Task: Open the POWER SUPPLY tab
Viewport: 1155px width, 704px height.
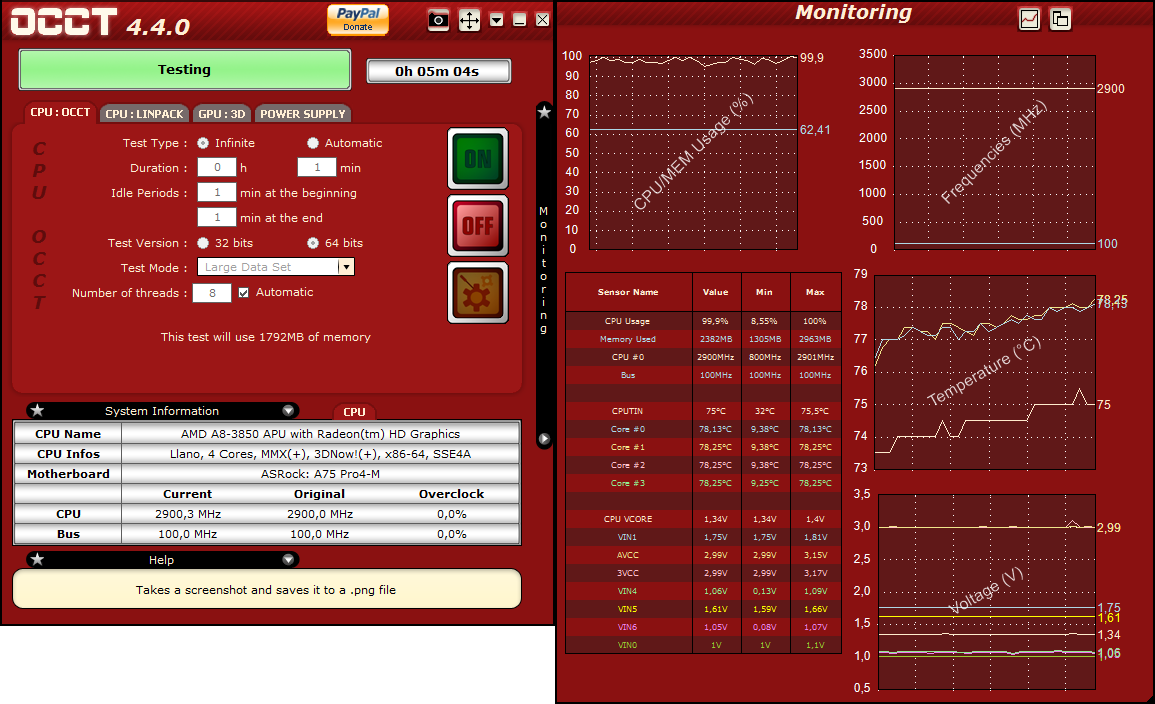Action: click(x=303, y=114)
